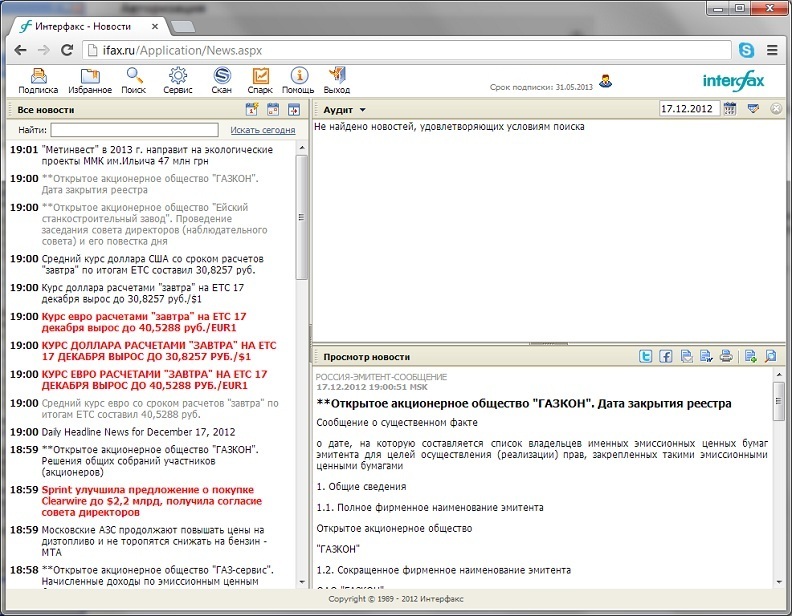Viewport: 792px width, 616px height.
Task: Share the news on Facebook
Action: point(666,356)
